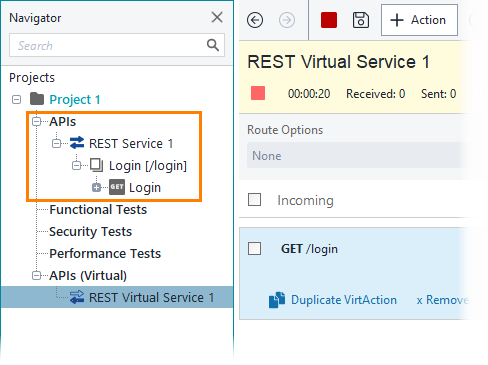Screen dimensions: 488x365
Task: Open Functional Tests in the Navigator
Action: [x=98, y=210]
